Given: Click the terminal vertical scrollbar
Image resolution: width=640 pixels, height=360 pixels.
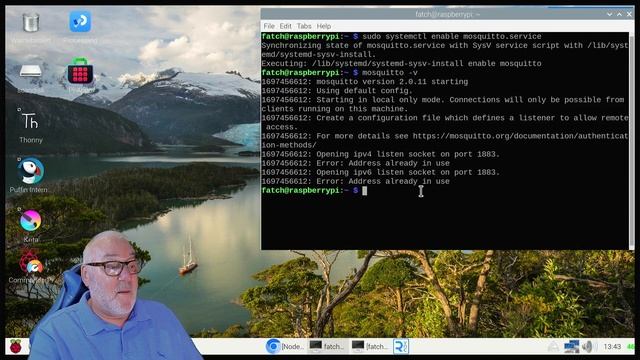Looking at the screenshot, I should pyautogui.click(x=631, y=141).
